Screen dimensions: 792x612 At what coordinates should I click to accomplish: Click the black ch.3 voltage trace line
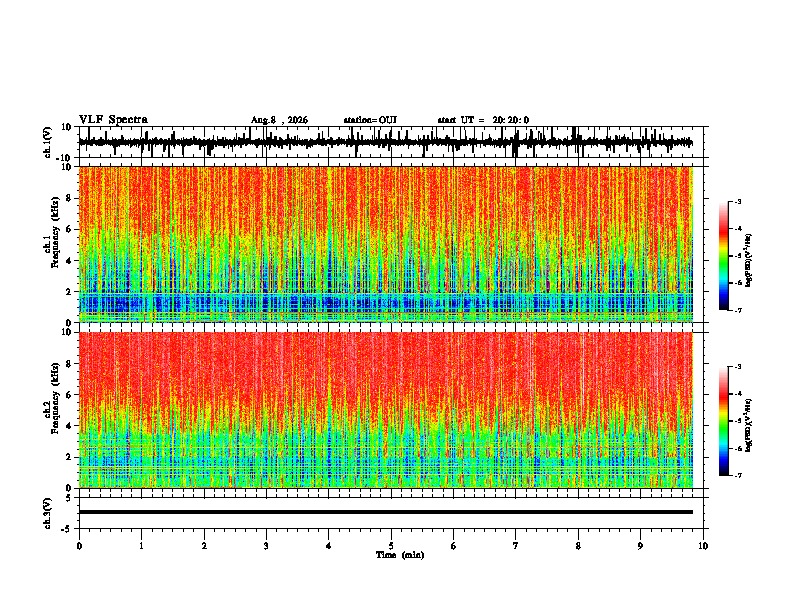386,512
